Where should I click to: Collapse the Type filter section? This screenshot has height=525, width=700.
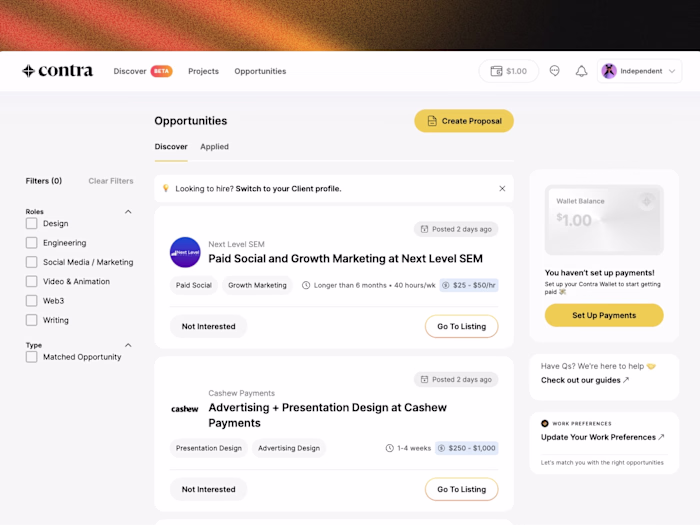point(128,345)
